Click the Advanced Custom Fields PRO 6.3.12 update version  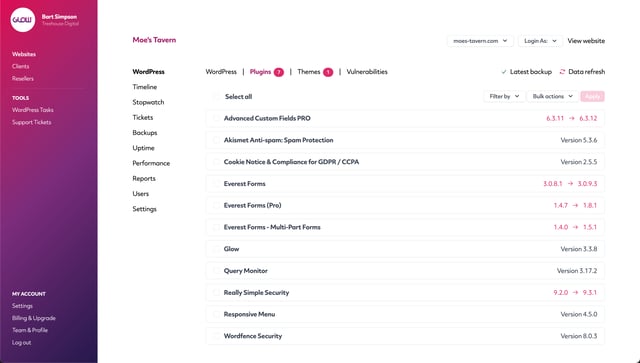(x=588, y=118)
